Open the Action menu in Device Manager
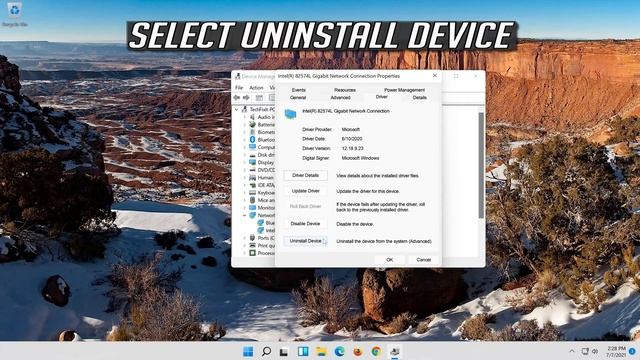Screen dimensions: 640x360 pyautogui.click(x=256, y=88)
